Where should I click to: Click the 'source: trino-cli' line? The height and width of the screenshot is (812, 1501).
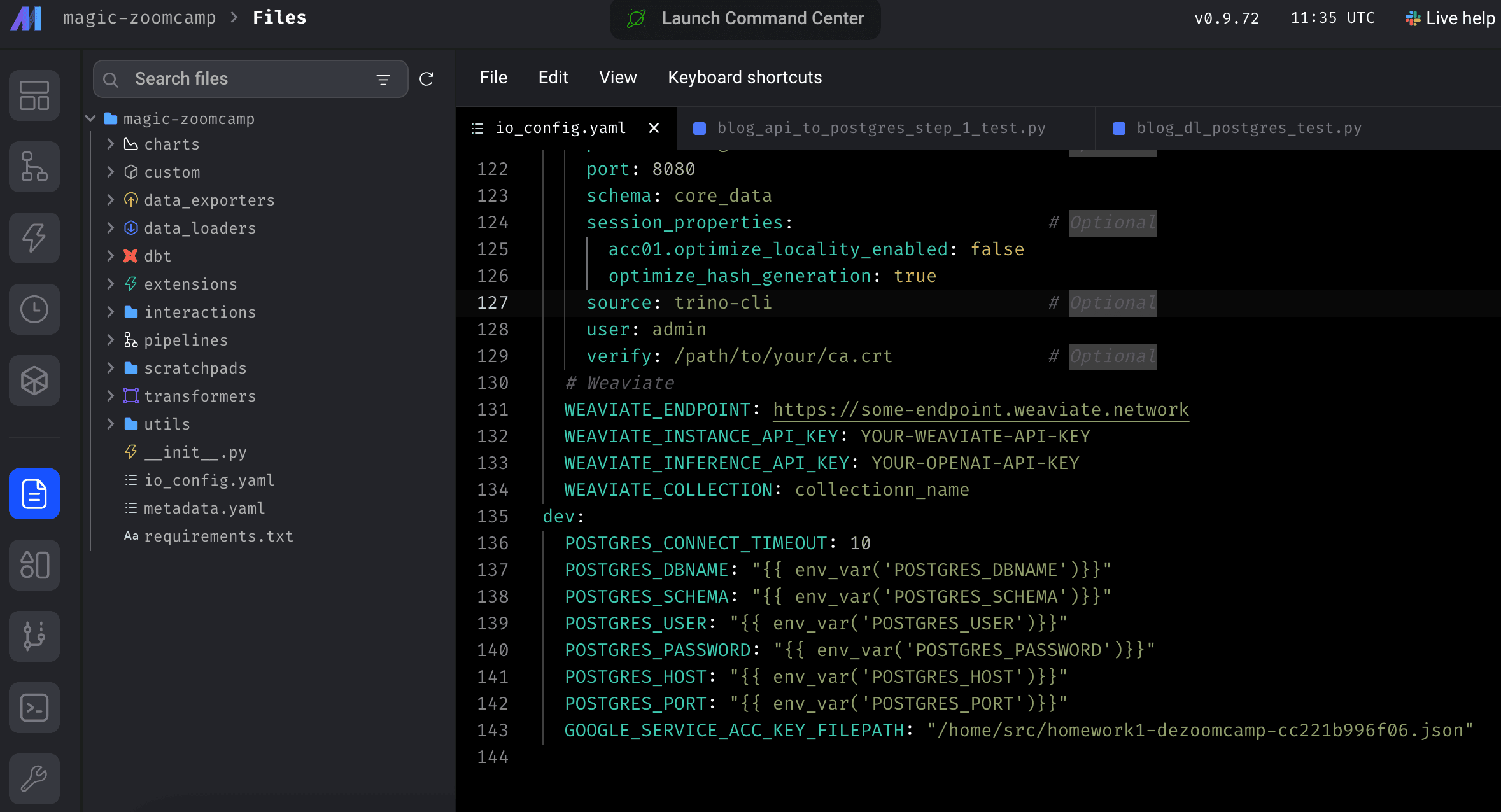pyautogui.click(x=679, y=303)
